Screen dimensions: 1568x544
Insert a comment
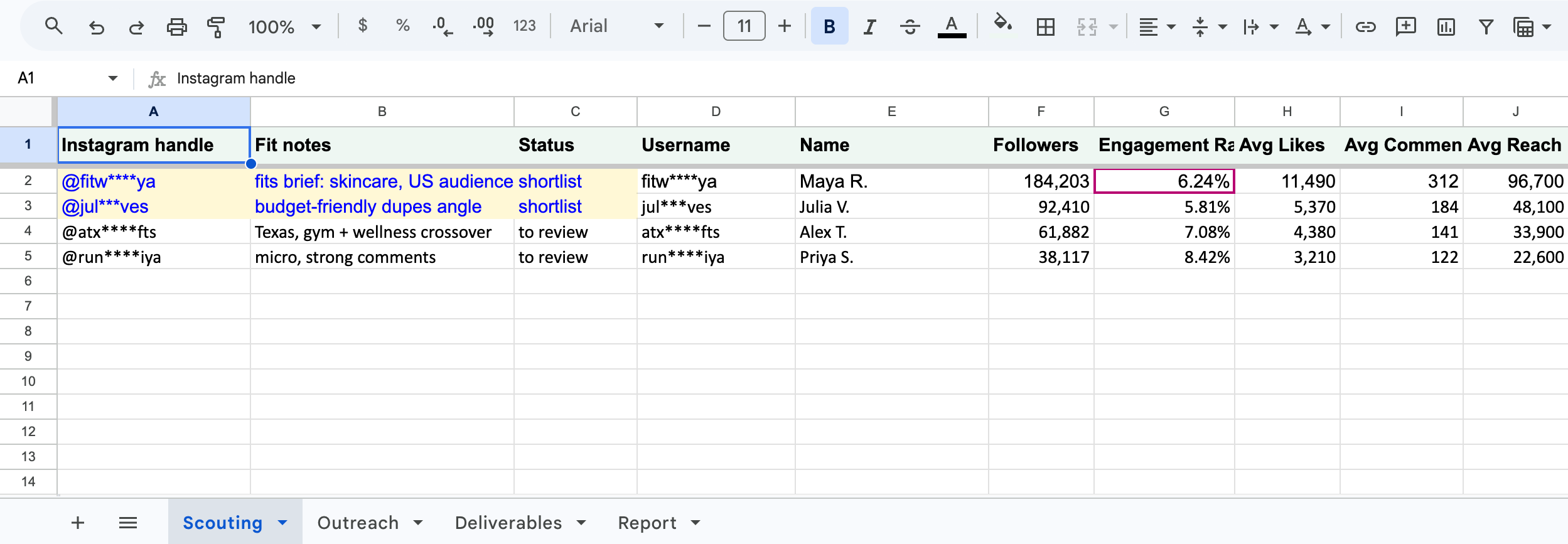coord(1405,26)
